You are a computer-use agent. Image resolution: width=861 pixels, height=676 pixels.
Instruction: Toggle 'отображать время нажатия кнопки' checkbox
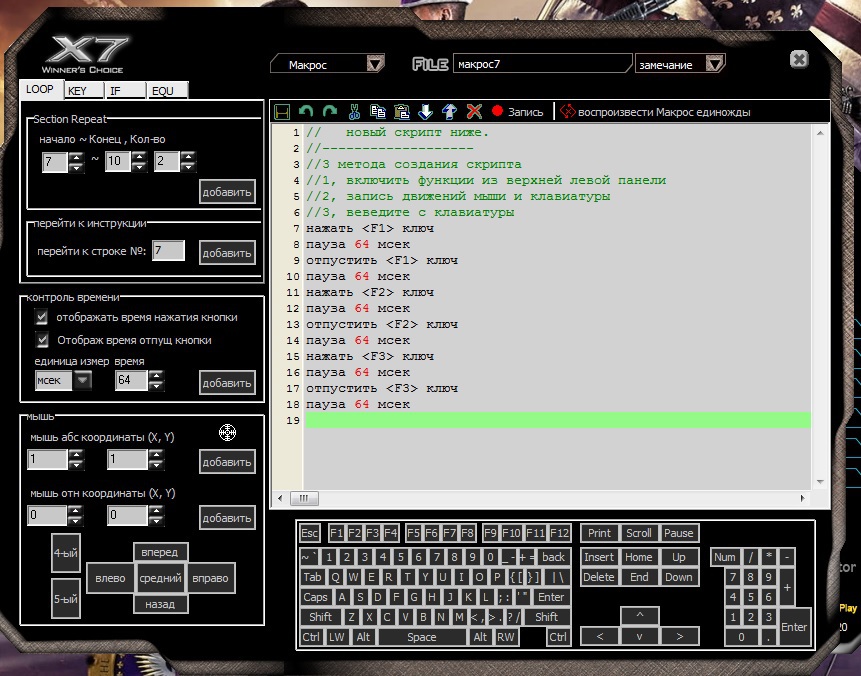click(x=42, y=317)
